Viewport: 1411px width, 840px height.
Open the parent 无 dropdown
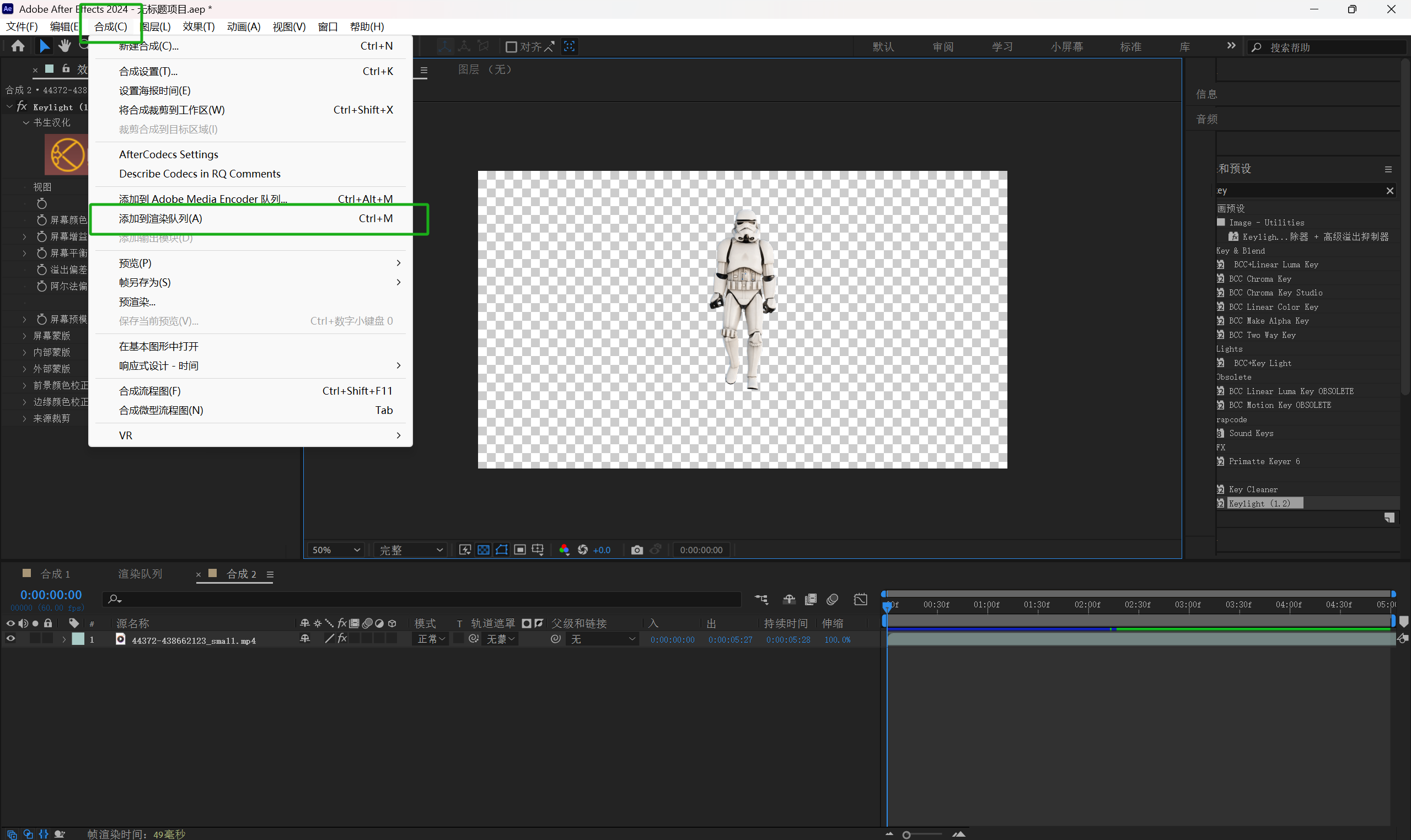tap(603, 639)
